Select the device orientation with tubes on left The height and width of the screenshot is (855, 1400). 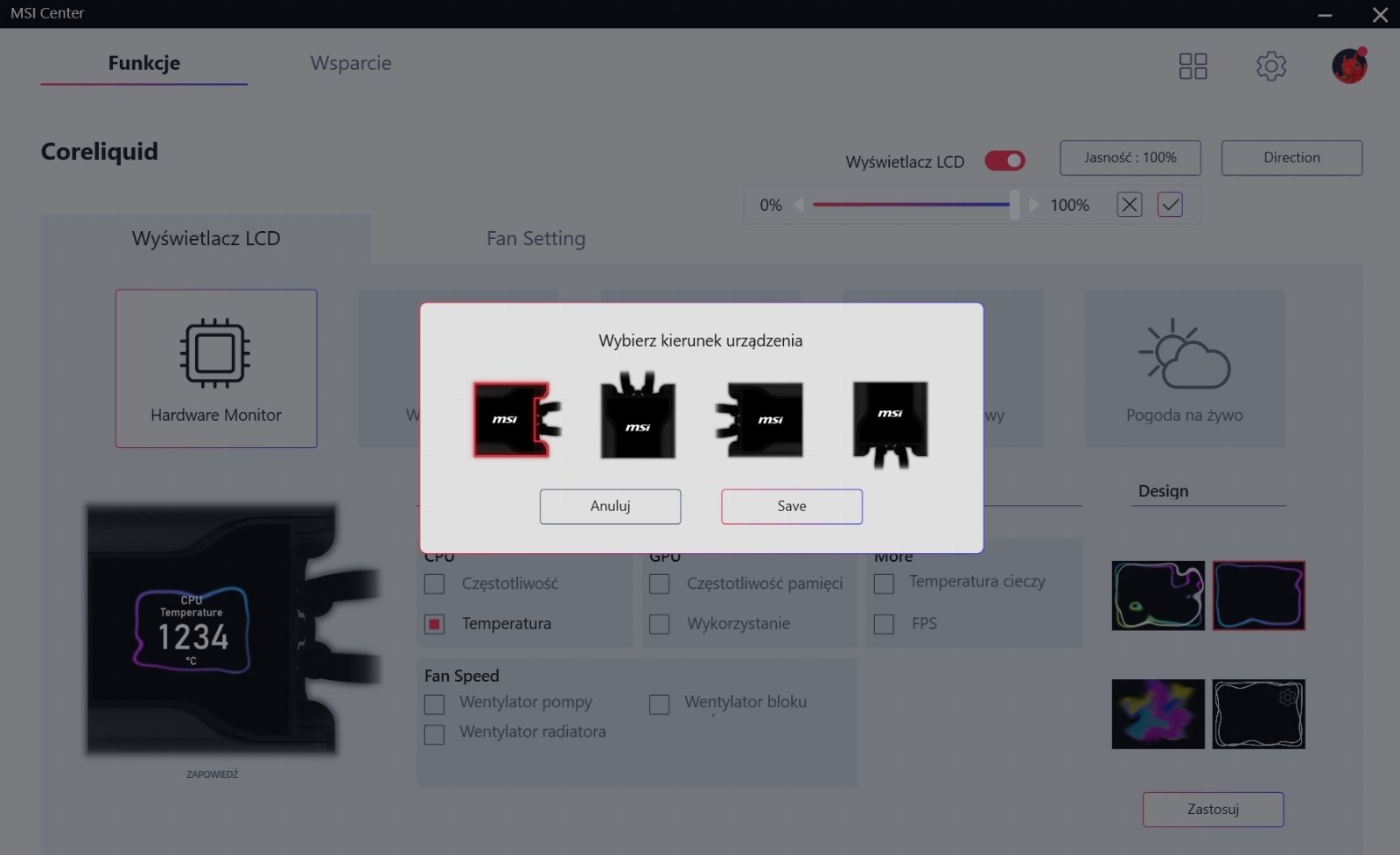tap(759, 419)
